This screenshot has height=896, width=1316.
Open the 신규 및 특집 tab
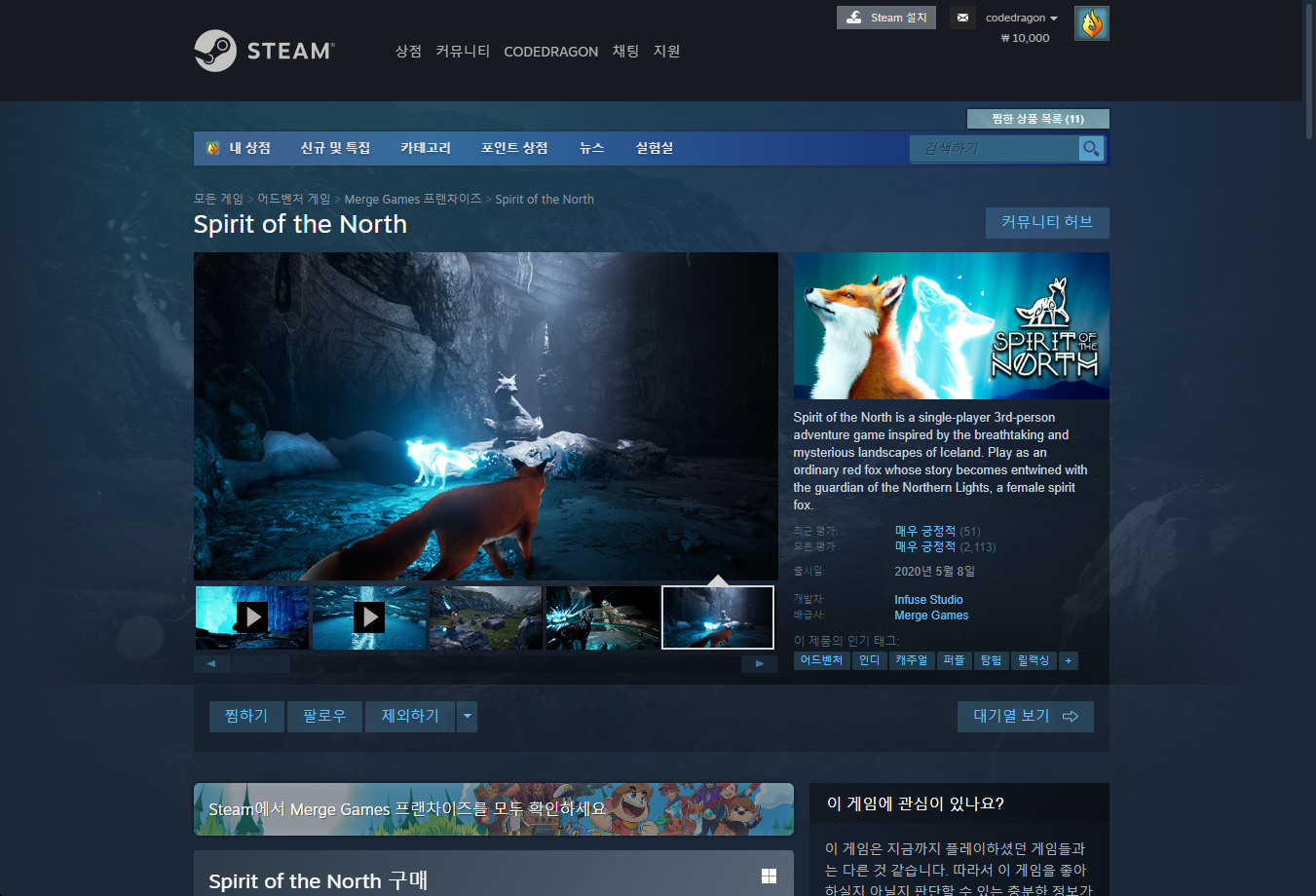point(335,148)
